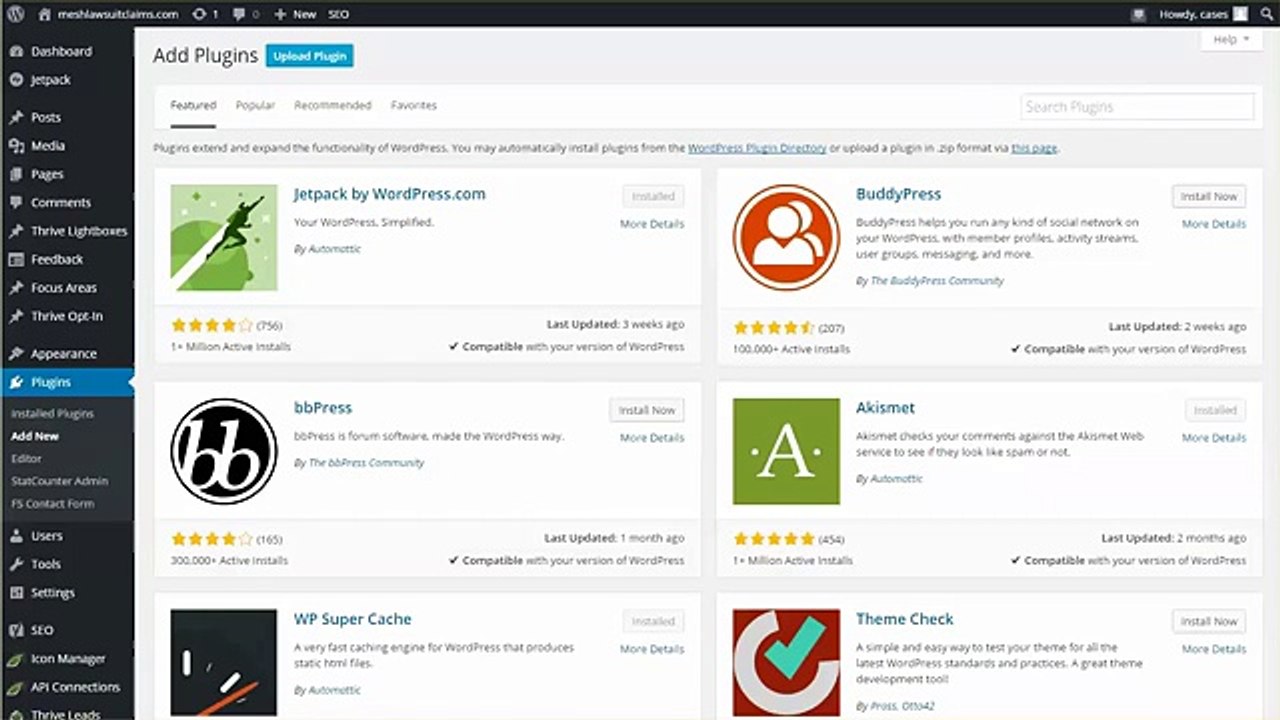
Task: Open Settings via its sidebar icon
Action: [16, 592]
